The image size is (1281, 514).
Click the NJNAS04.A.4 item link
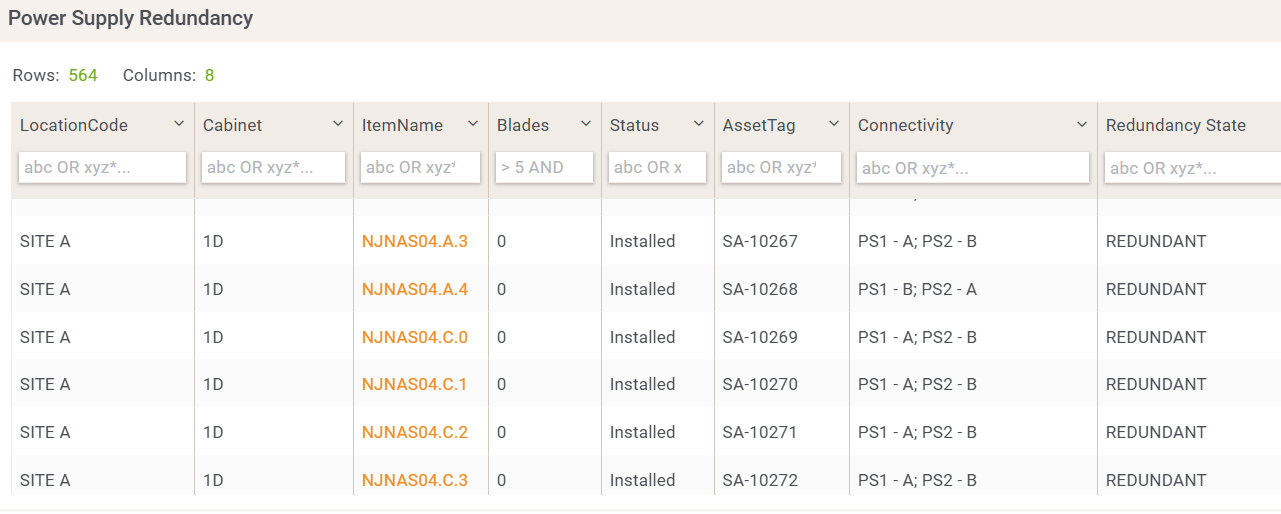[414, 289]
